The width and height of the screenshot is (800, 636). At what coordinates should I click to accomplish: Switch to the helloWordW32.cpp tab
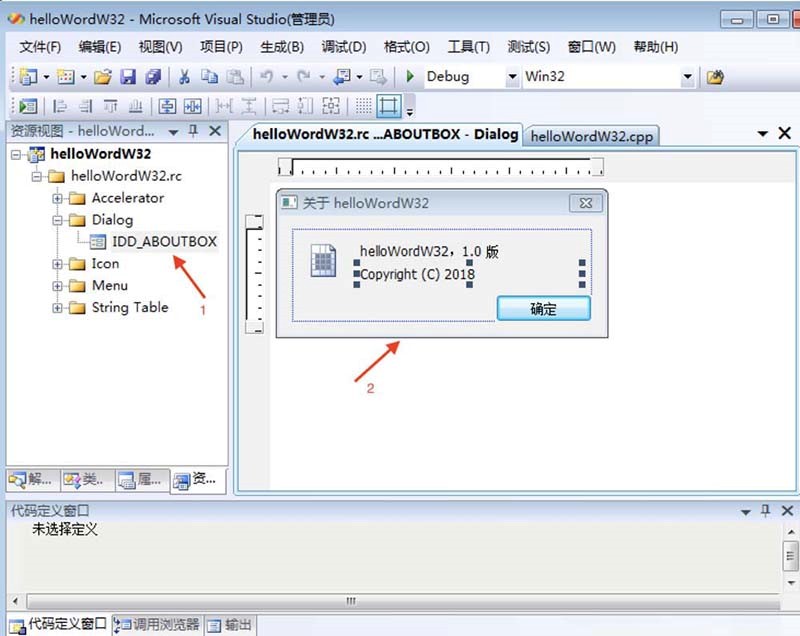click(x=597, y=133)
